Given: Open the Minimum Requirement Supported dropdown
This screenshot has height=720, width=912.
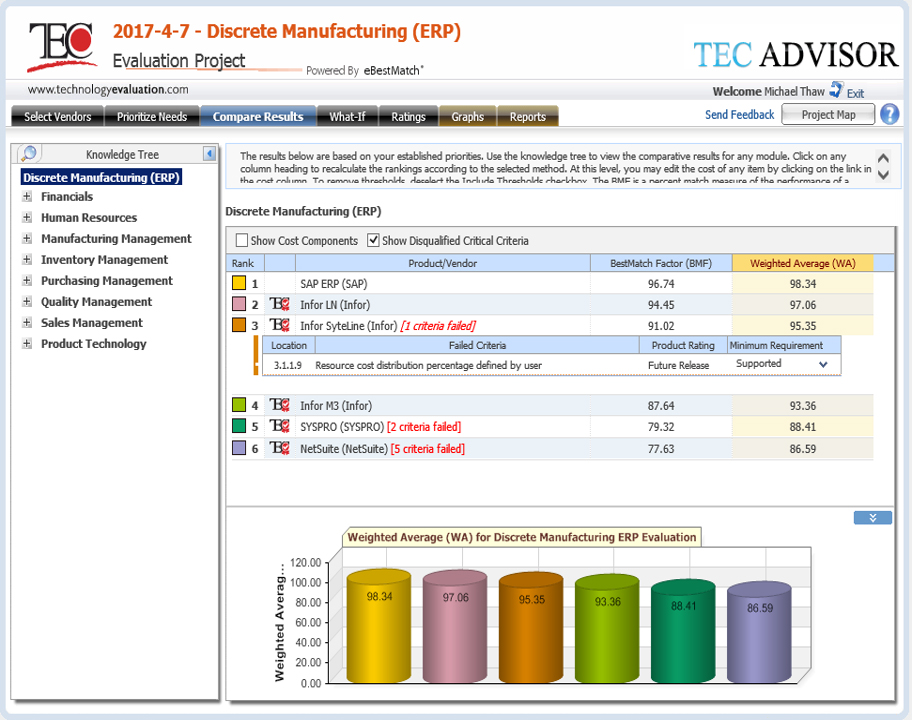Looking at the screenshot, I should (823, 365).
